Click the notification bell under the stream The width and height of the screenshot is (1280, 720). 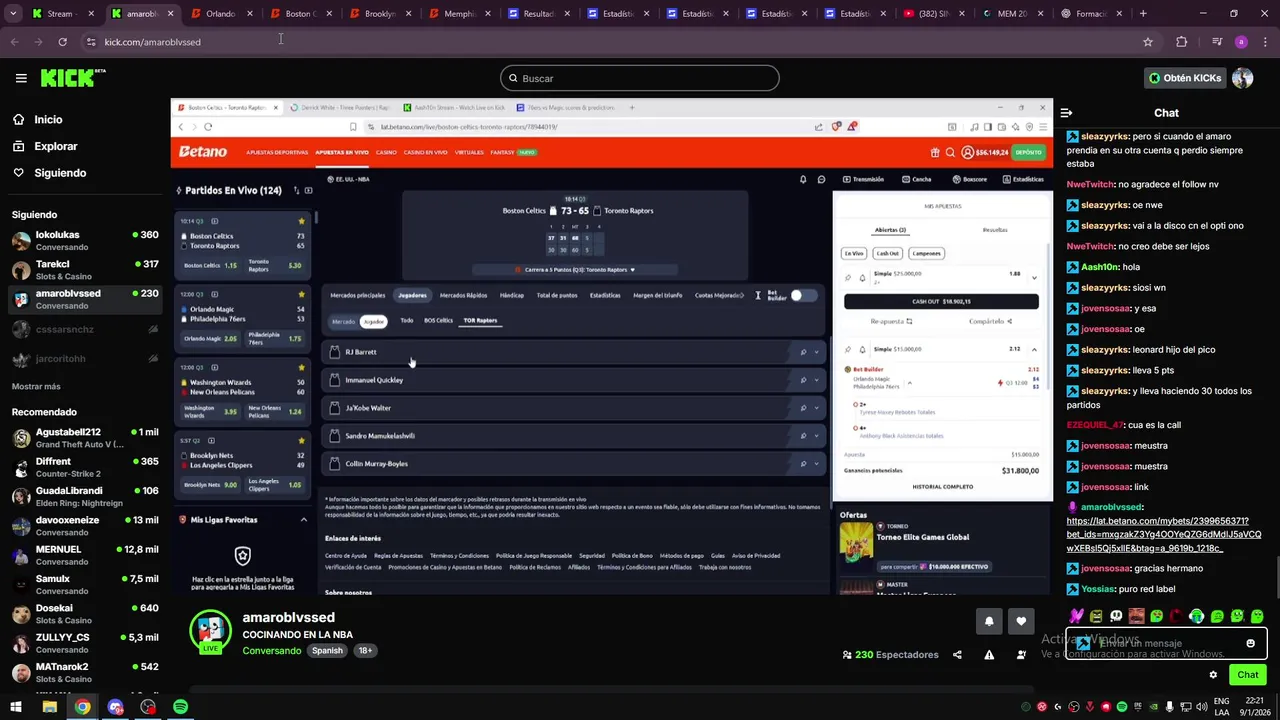tap(989, 621)
